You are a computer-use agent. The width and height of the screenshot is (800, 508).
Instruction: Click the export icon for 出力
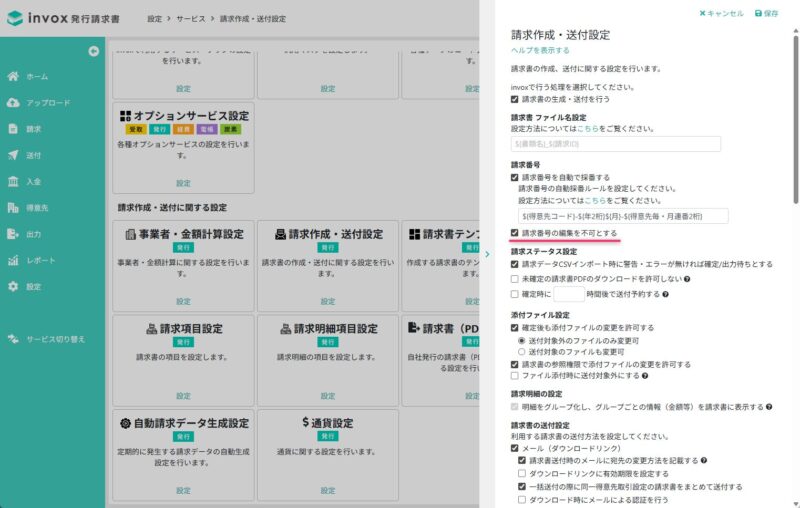click(13, 234)
